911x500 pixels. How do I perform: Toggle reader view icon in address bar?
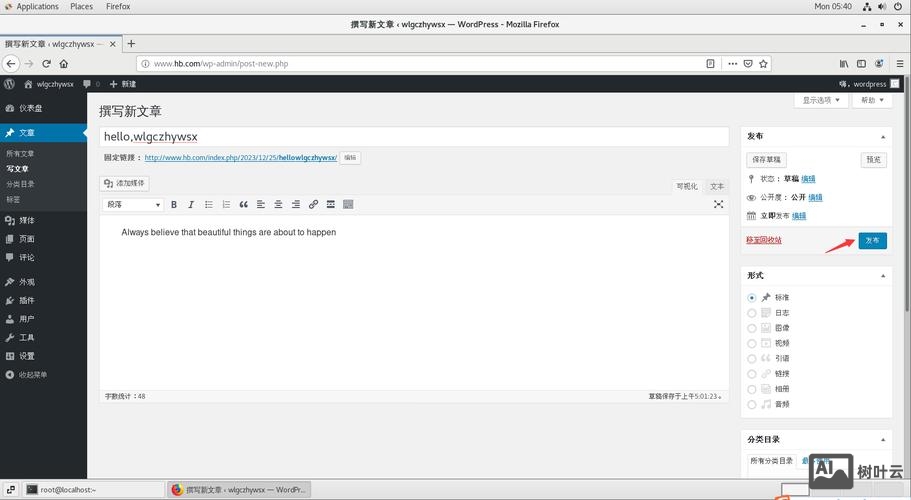point(710,64)
